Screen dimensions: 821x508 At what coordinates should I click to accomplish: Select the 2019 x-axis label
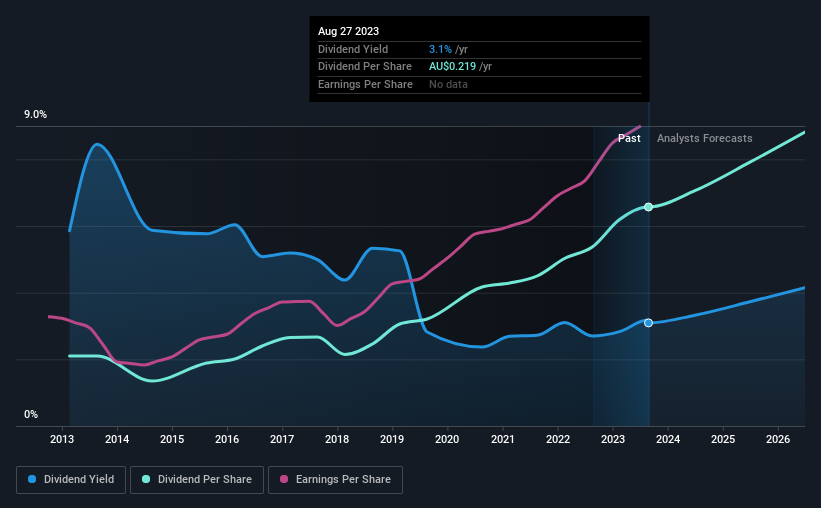[392, 439]
